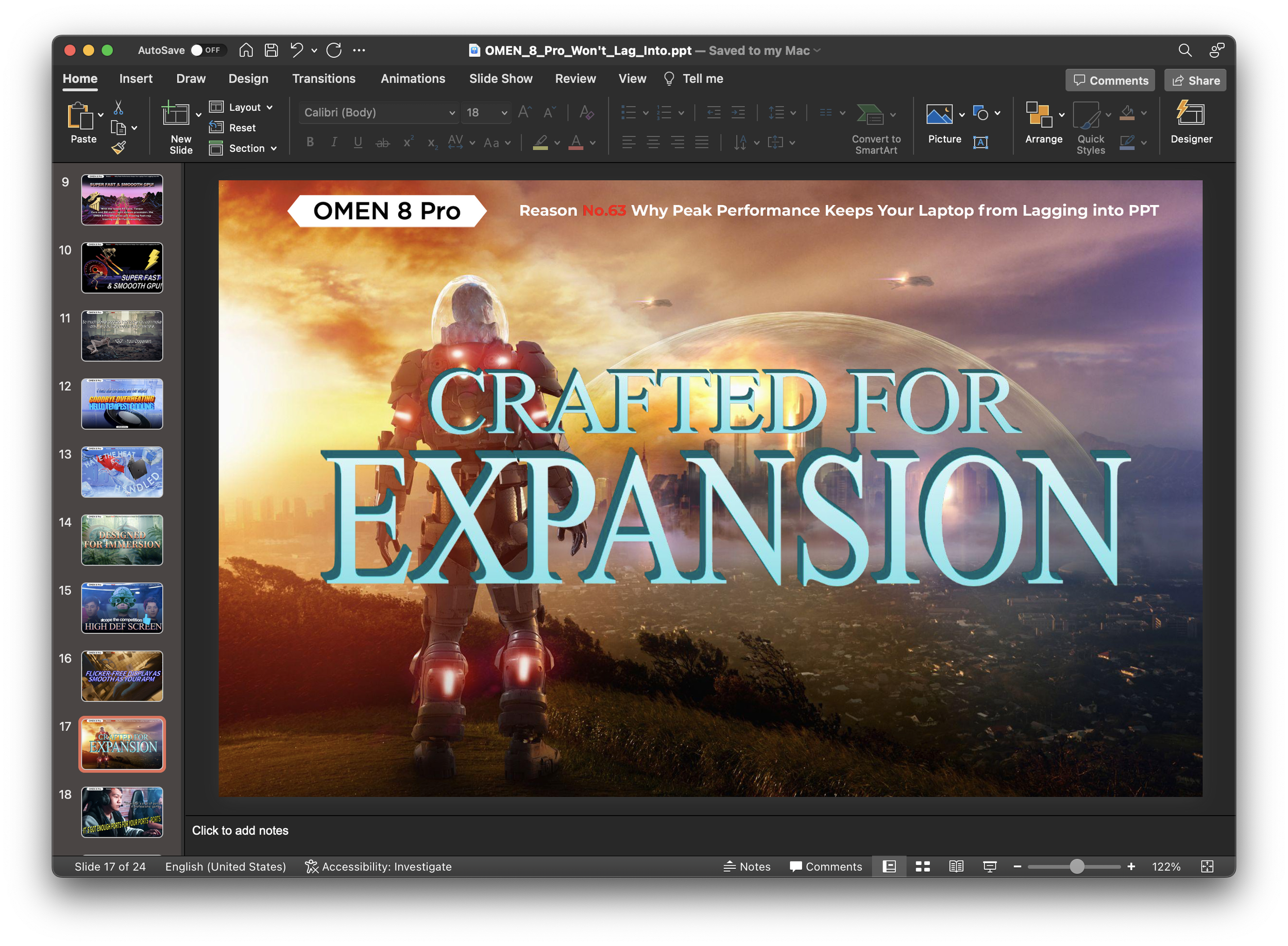This screenshot has height=946, width=1288.
Task: Click the Convert to SmartArt icon
Action: click(x=870, y=114)
